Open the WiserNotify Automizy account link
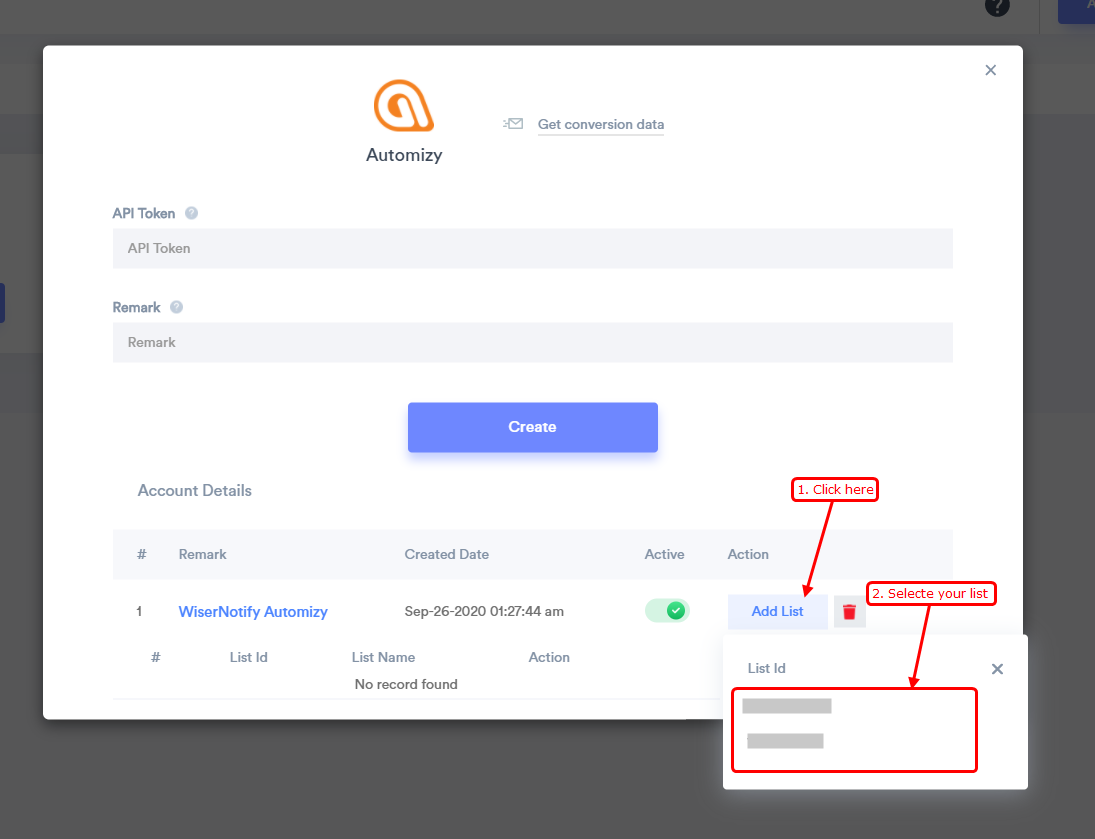 tap(253, 611)
